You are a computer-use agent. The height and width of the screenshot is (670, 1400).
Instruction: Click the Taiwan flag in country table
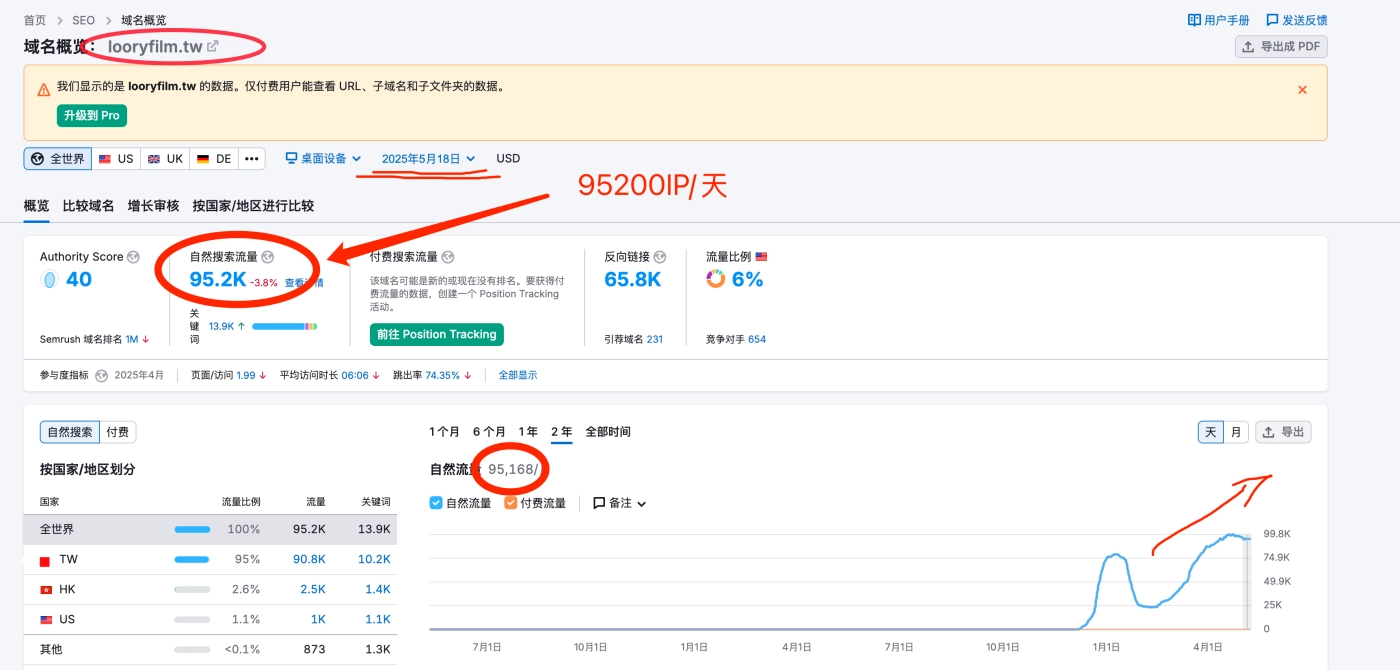tap(45, 561)
